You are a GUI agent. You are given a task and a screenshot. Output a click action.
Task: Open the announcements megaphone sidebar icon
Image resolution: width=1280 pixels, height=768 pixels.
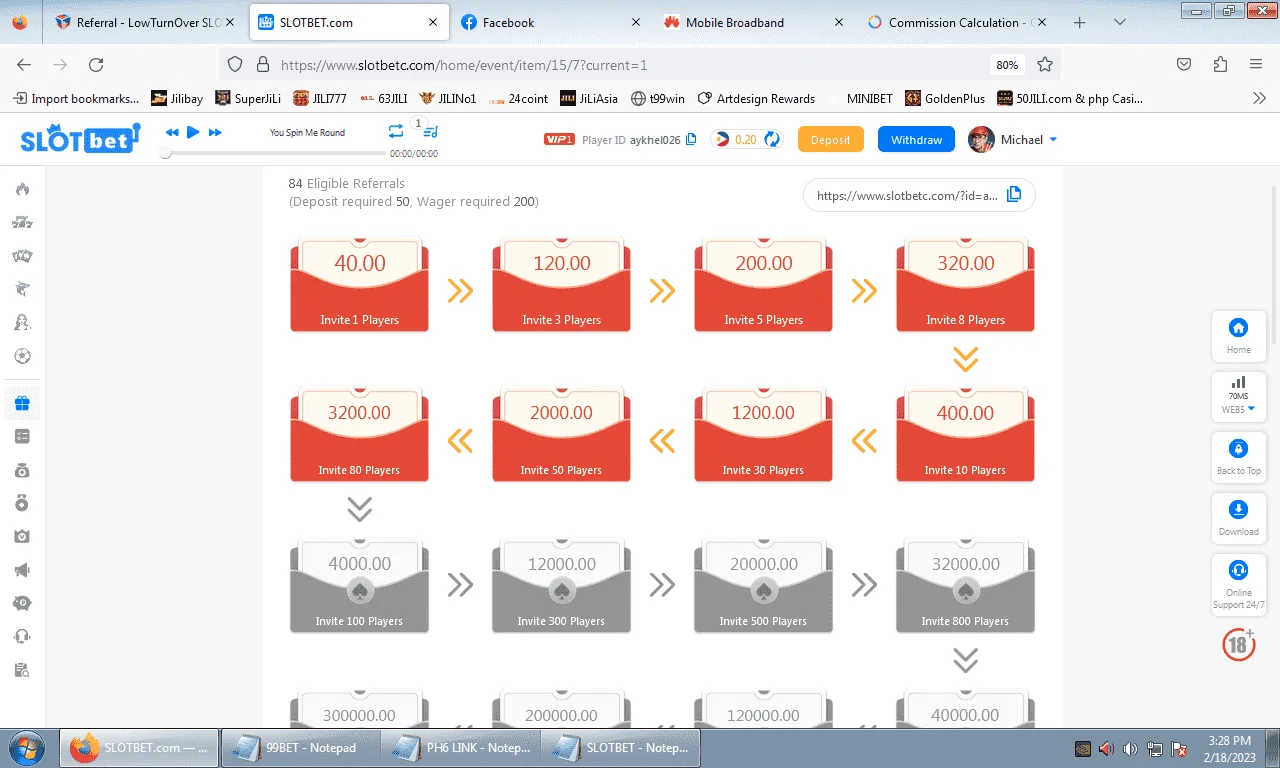22,570
